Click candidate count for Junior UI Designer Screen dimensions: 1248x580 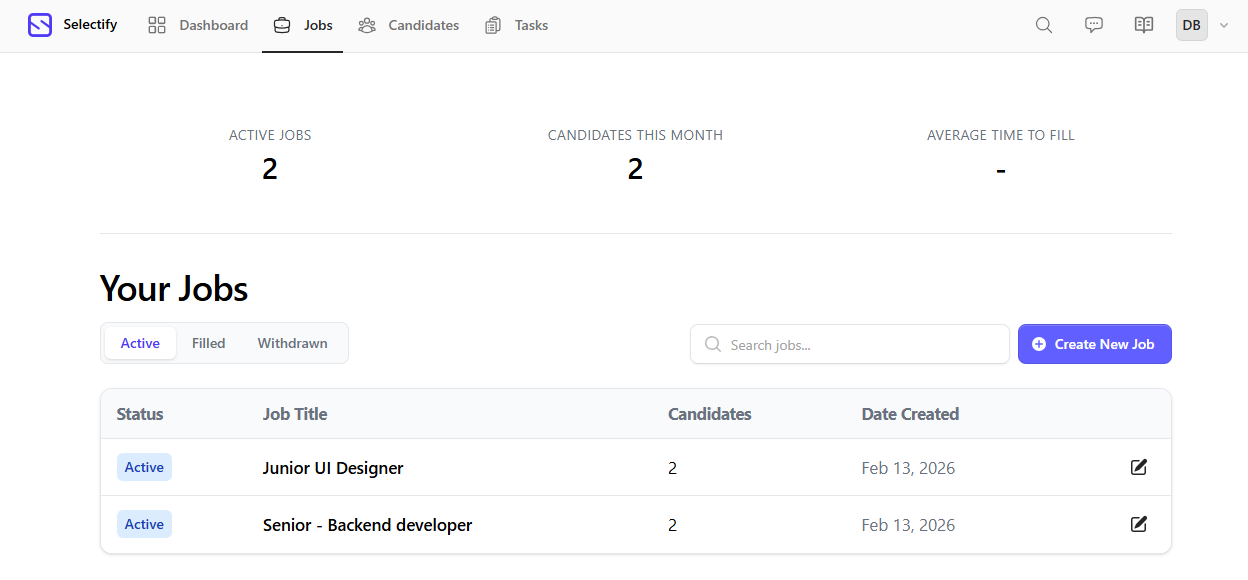click(672, 468)
